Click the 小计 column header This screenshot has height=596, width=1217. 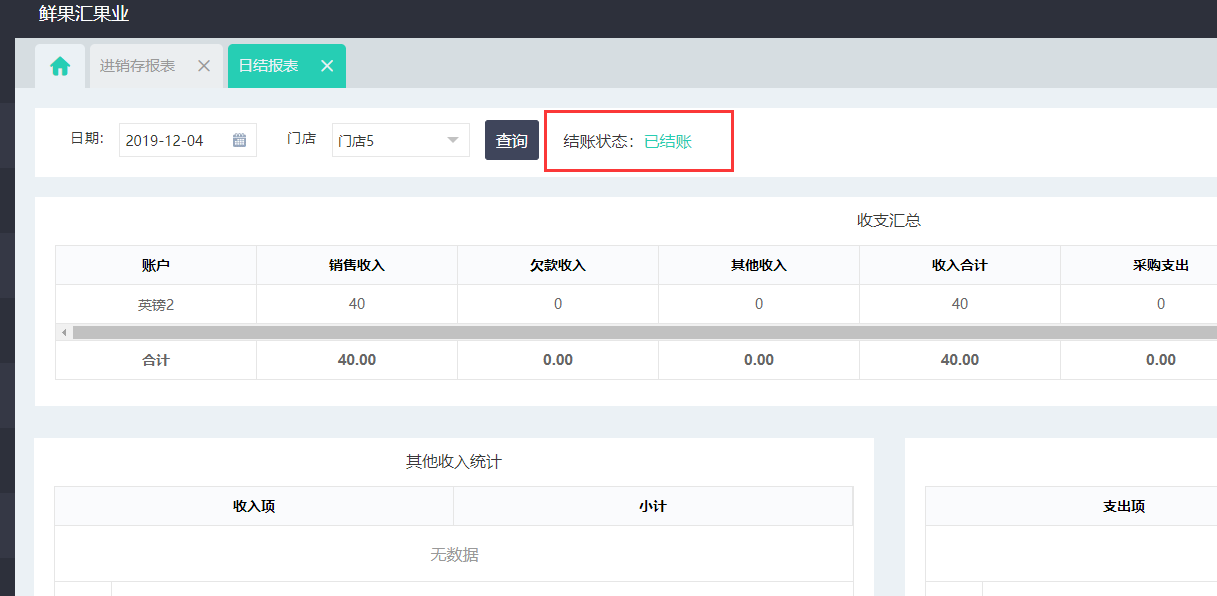tap(653, 506)
